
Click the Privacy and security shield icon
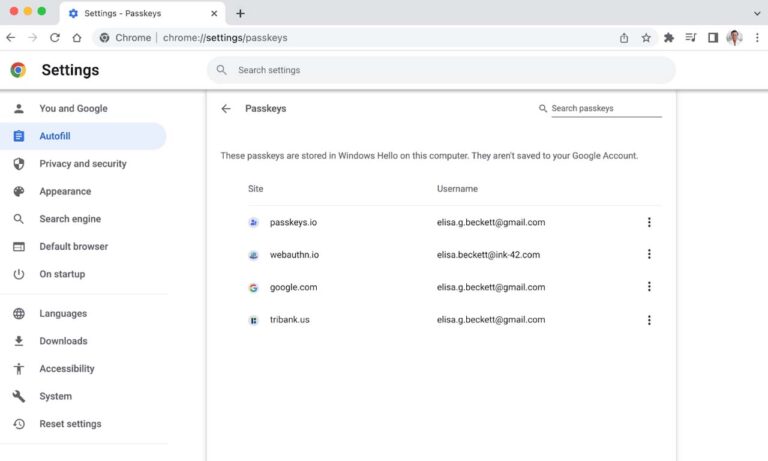tap(19, 164)
